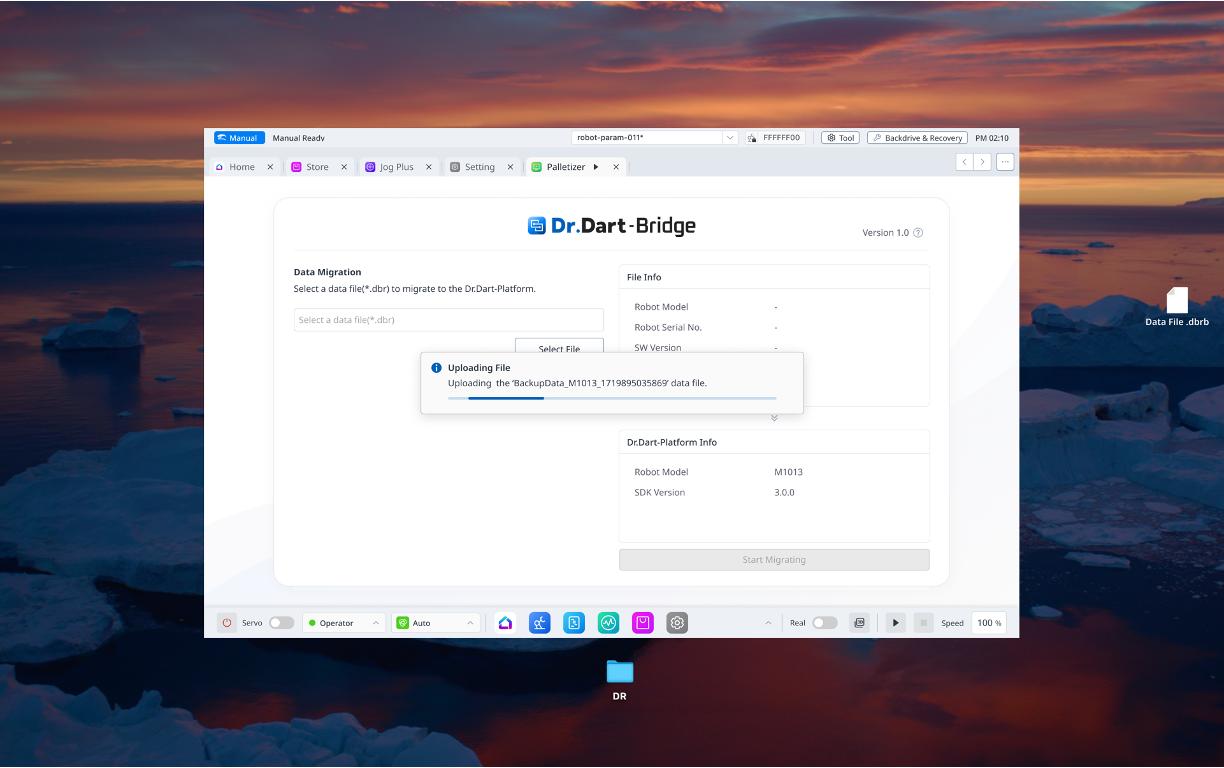Open the gray Settings gear in dock

[677, 623]
